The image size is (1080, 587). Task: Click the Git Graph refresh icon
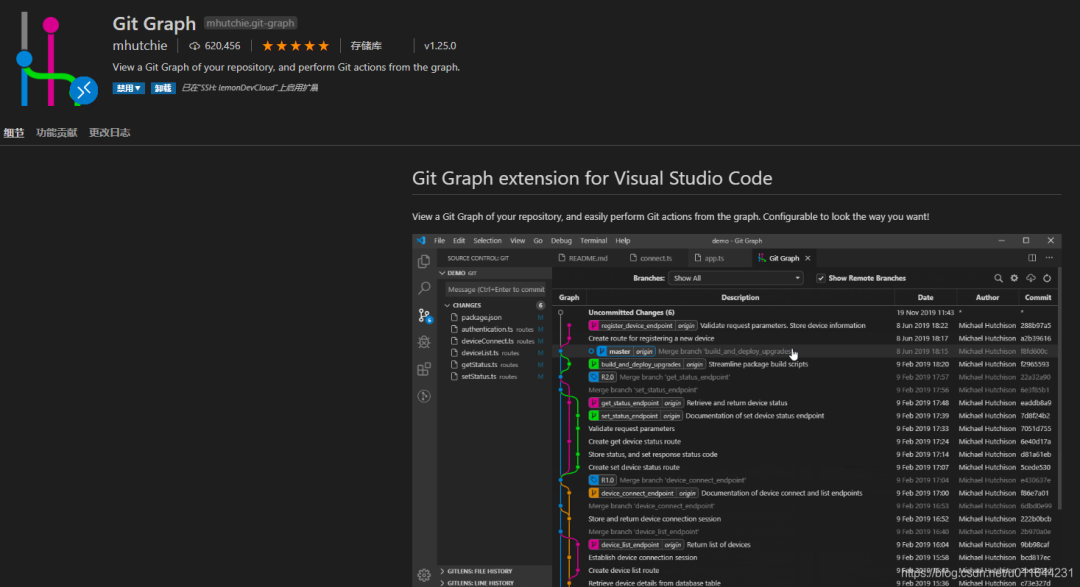[1047, 278]
